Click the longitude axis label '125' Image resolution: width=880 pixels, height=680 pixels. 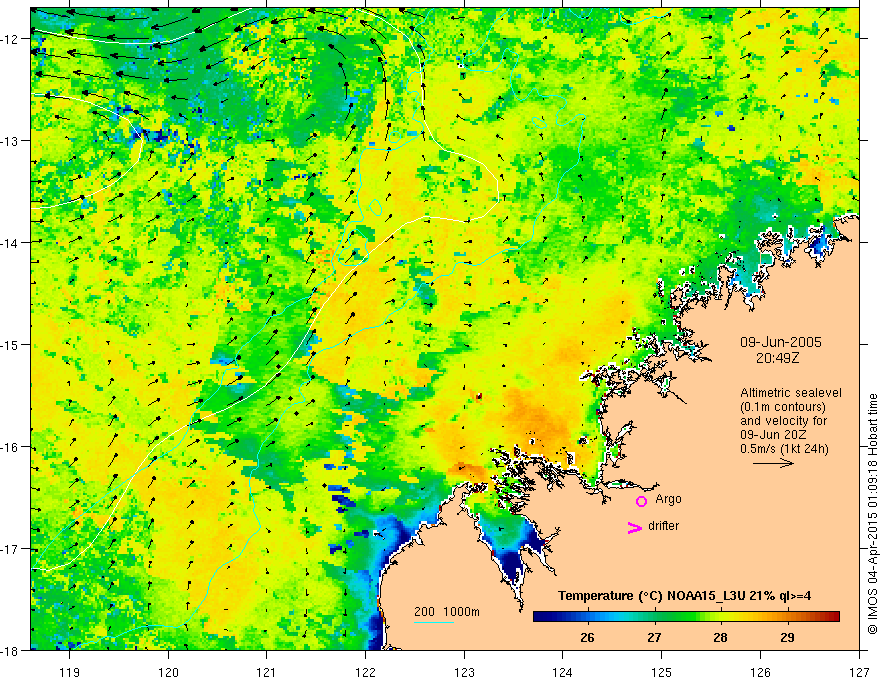pyautogui.click(x=662, y=672)
